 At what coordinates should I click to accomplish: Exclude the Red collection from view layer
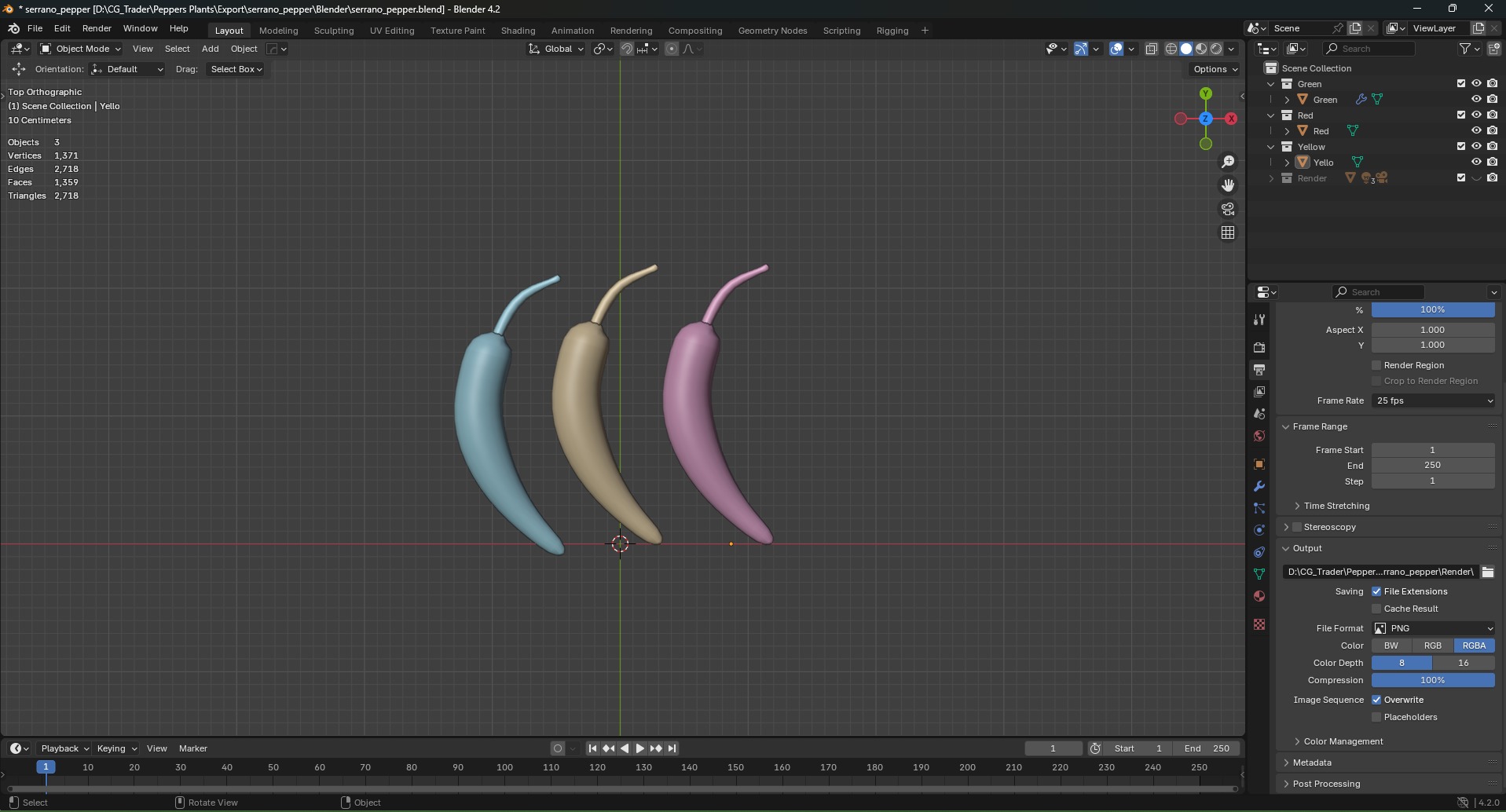(1461, 115)
